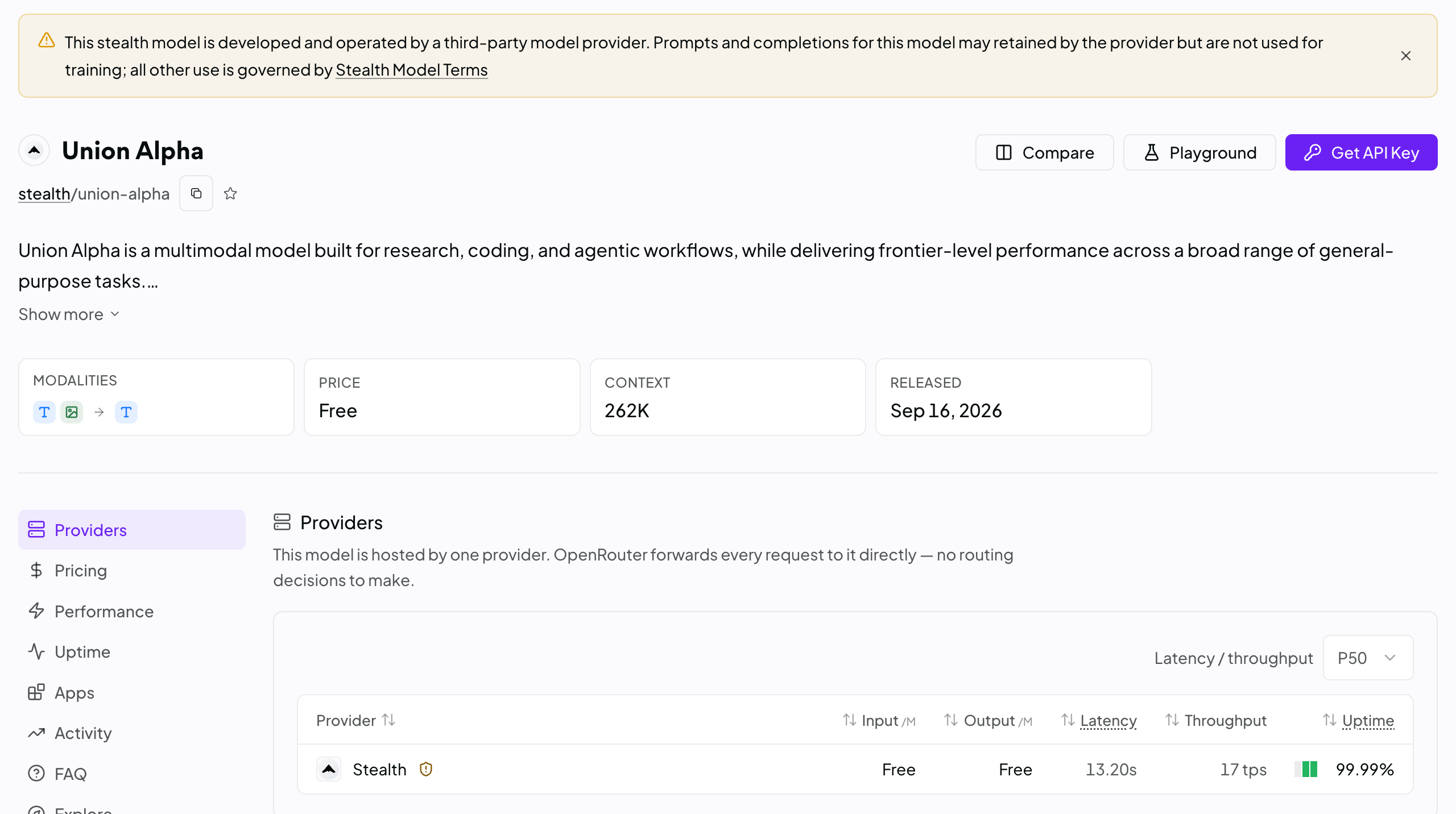The height and width of the screenshot is (814, 1456).
Task: Click the Stealth provider logo in the table
Action: tap(329, 769)
